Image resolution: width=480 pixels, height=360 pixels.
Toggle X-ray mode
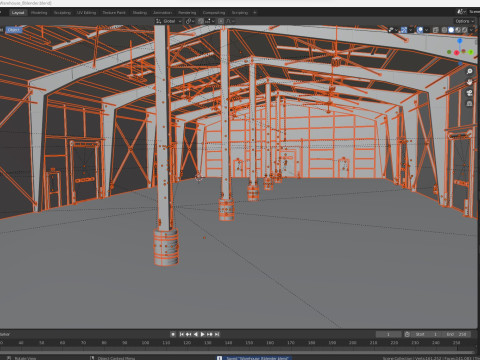(x=436, y=30)
